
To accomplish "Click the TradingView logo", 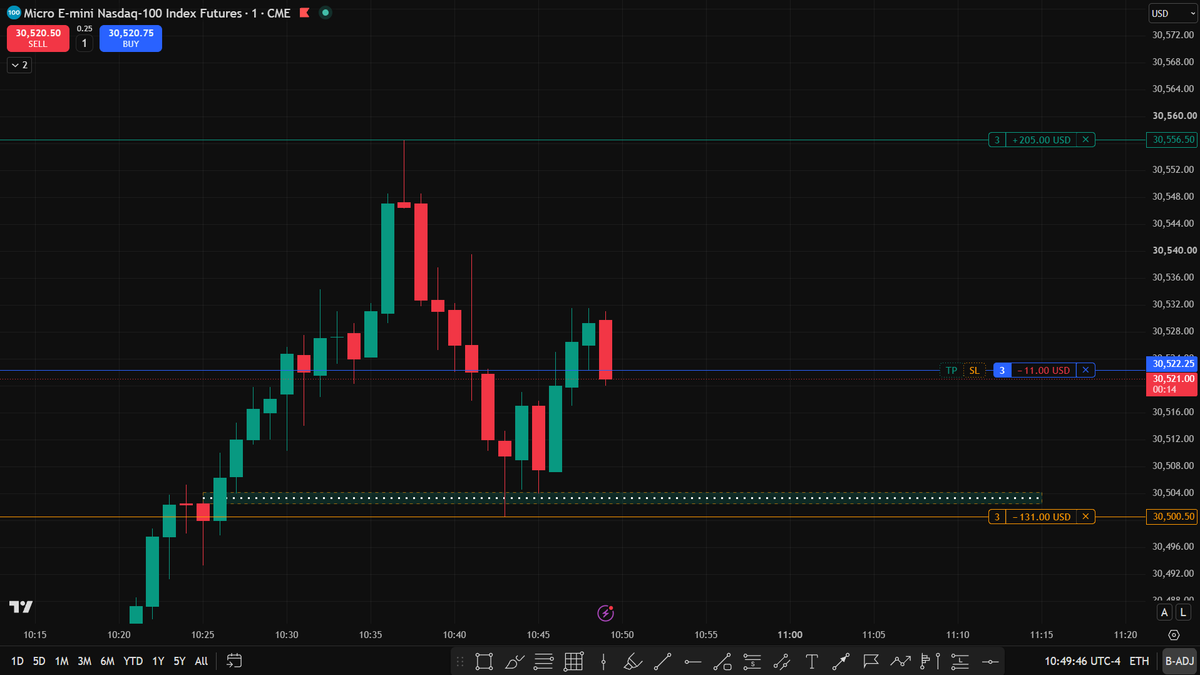I will coord(21,607).
